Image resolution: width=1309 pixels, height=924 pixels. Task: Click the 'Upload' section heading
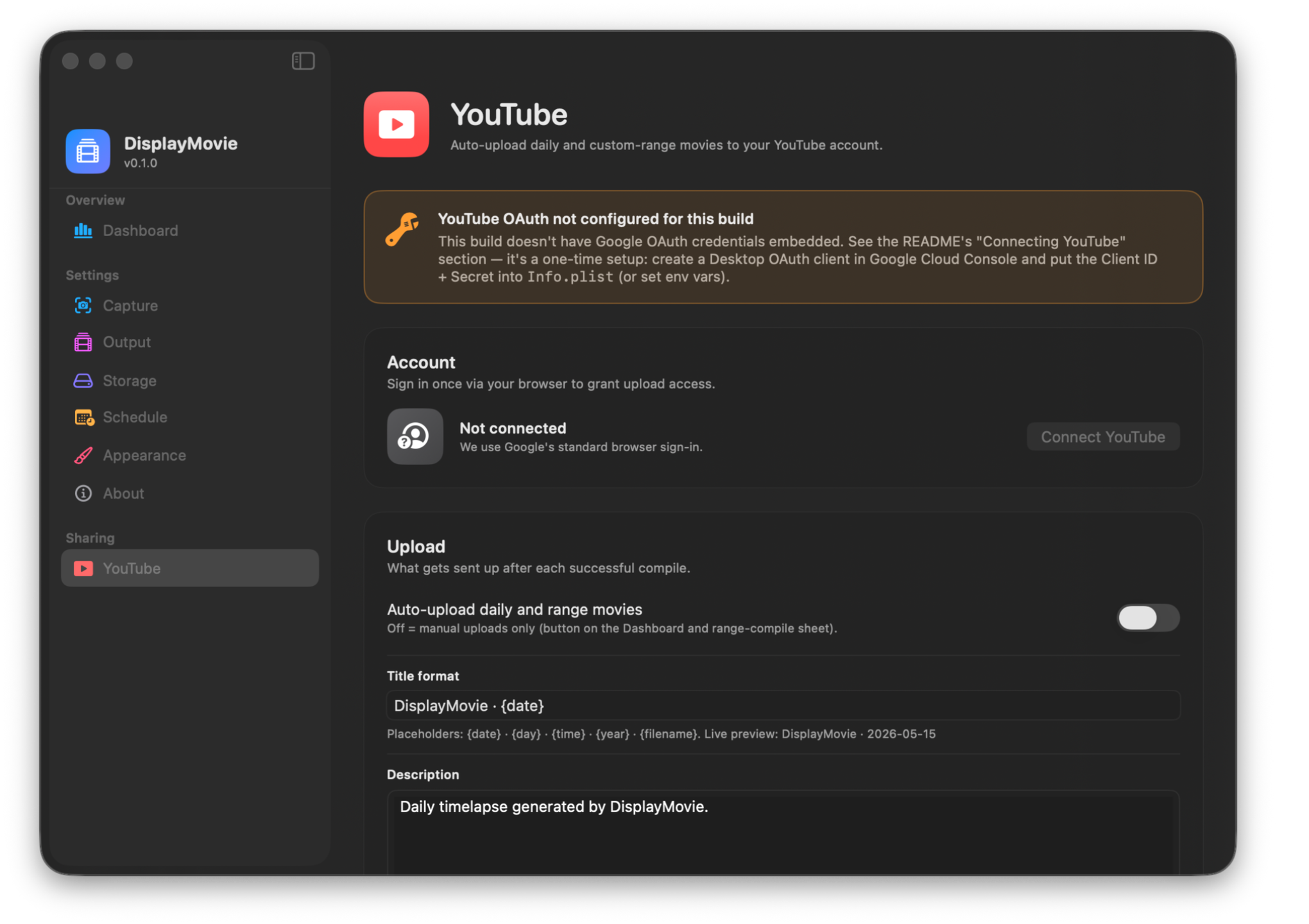tap(416, 547)
